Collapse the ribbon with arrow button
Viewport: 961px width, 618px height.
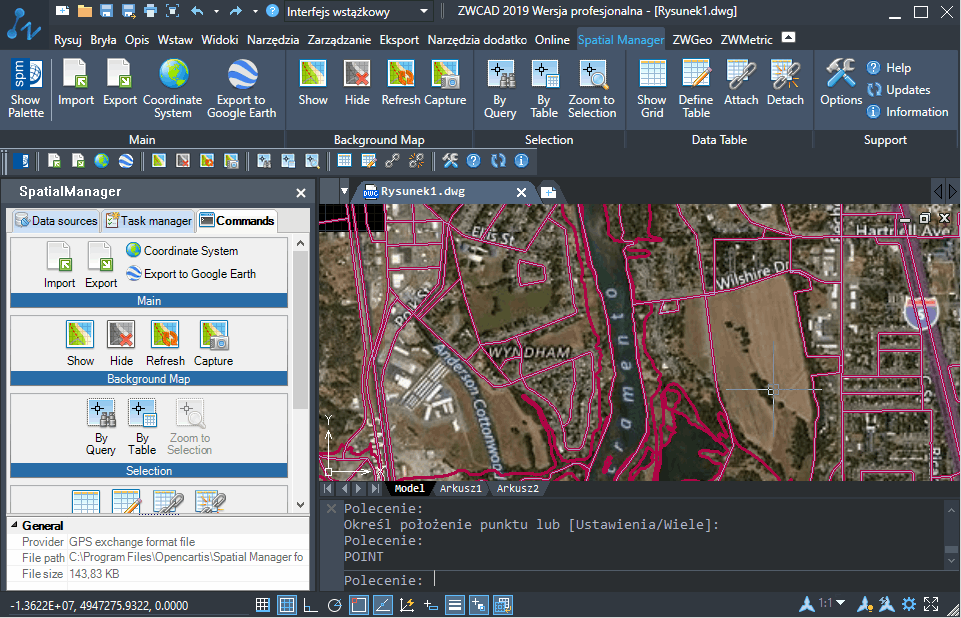[789, 38]
